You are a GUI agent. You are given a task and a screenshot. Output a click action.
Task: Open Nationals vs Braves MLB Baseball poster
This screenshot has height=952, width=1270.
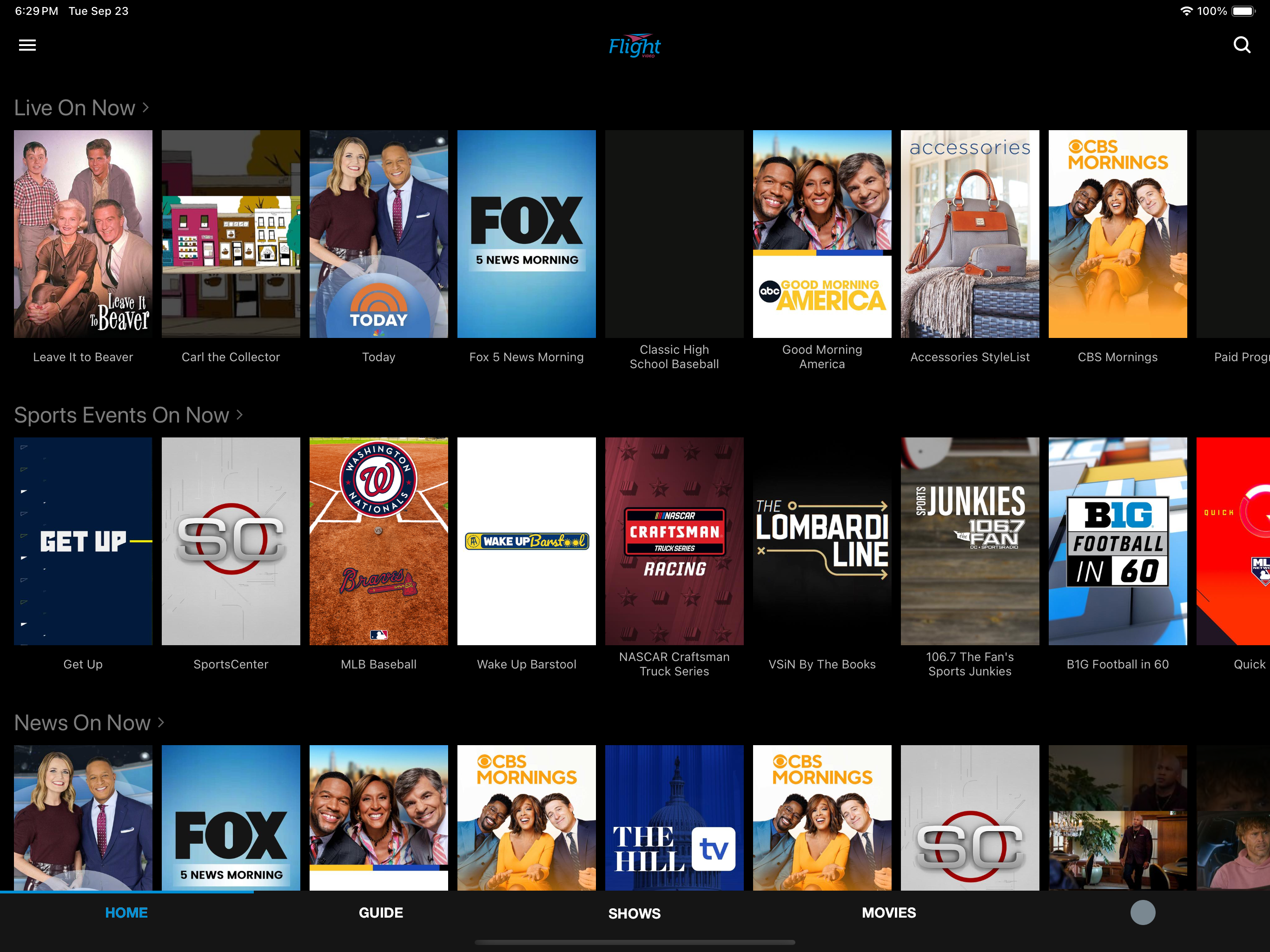click(x=379, y=542)
